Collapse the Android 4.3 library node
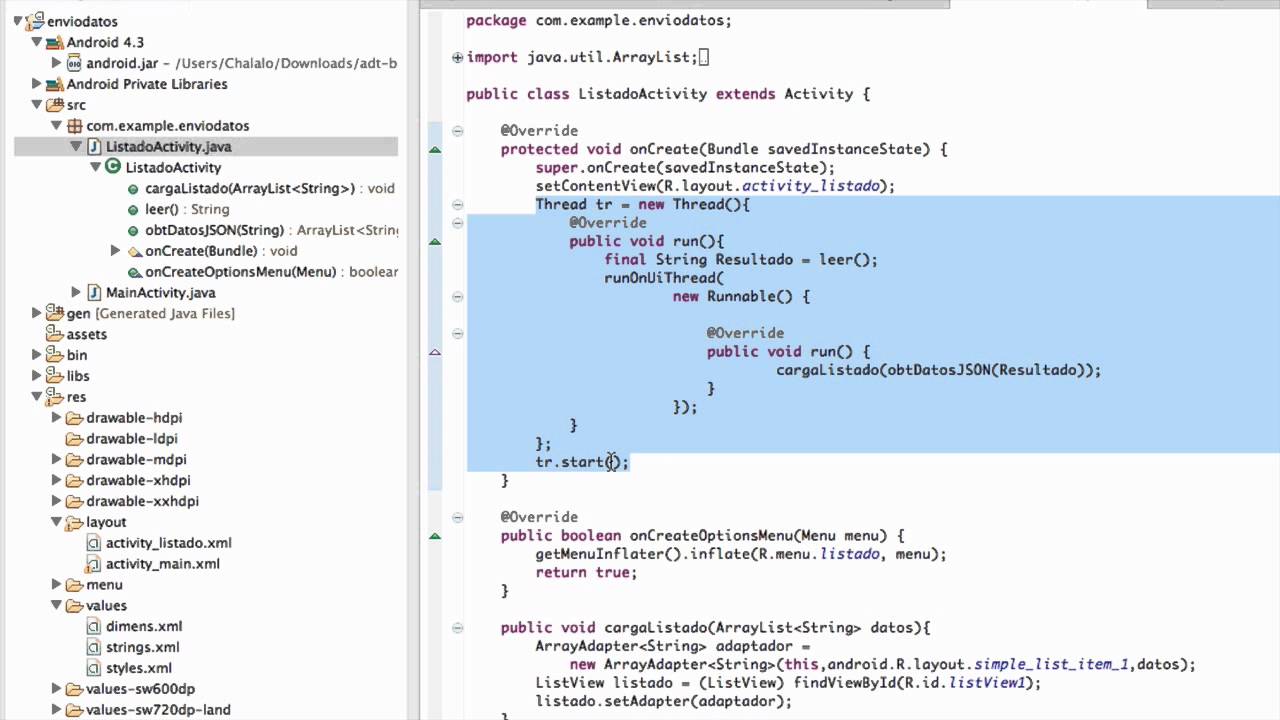 [37, 42]
